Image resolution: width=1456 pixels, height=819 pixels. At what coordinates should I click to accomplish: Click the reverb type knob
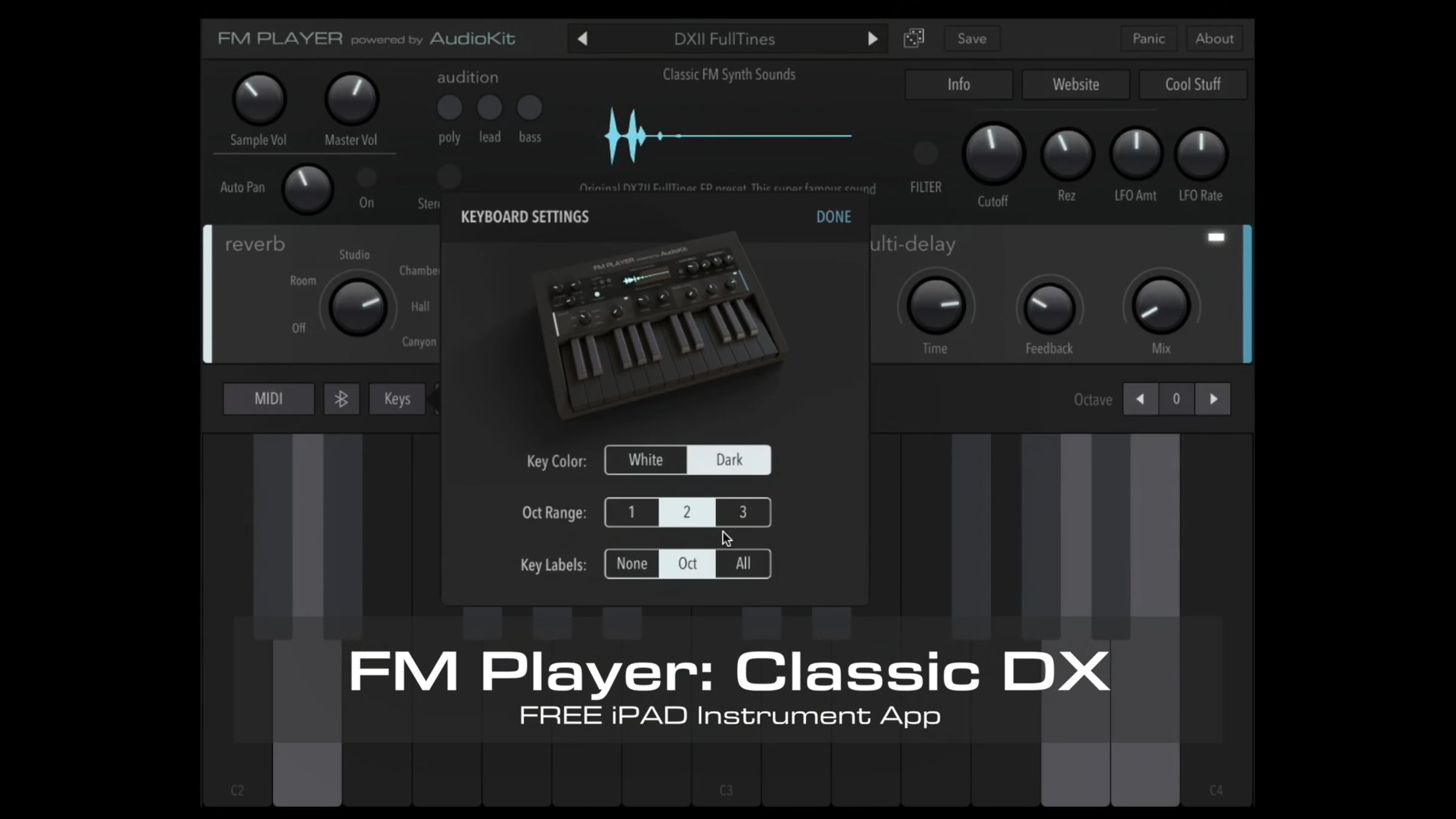point(358,307)
